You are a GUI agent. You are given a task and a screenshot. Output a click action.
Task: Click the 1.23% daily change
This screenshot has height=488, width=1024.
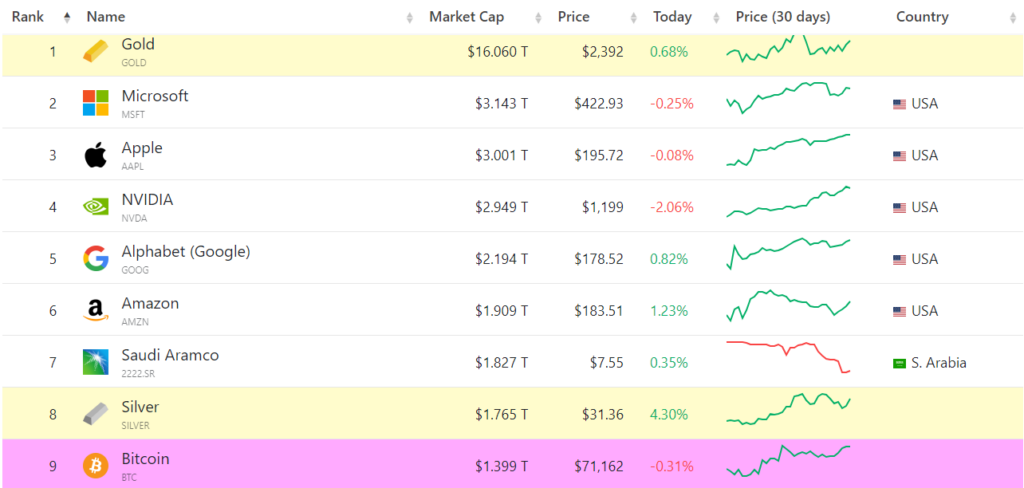coord(669,311)
